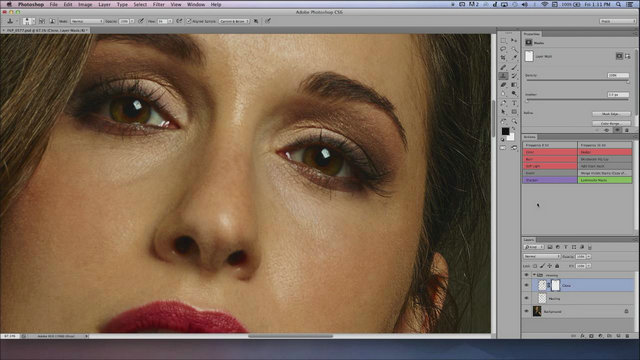Open layer Fill dropdown arrow

(589, 266)
